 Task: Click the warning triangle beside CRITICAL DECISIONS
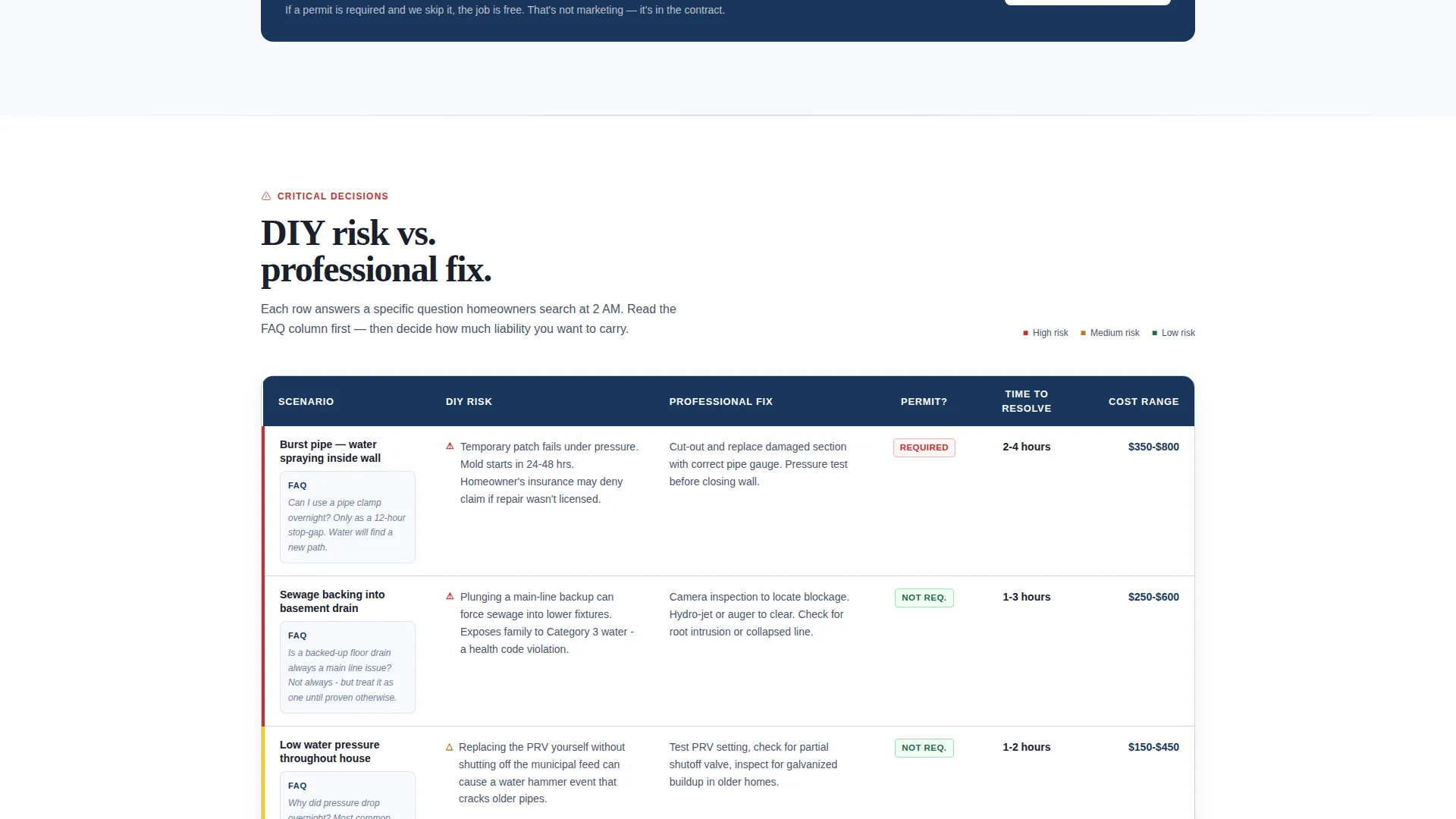click(x=266, y=196)
